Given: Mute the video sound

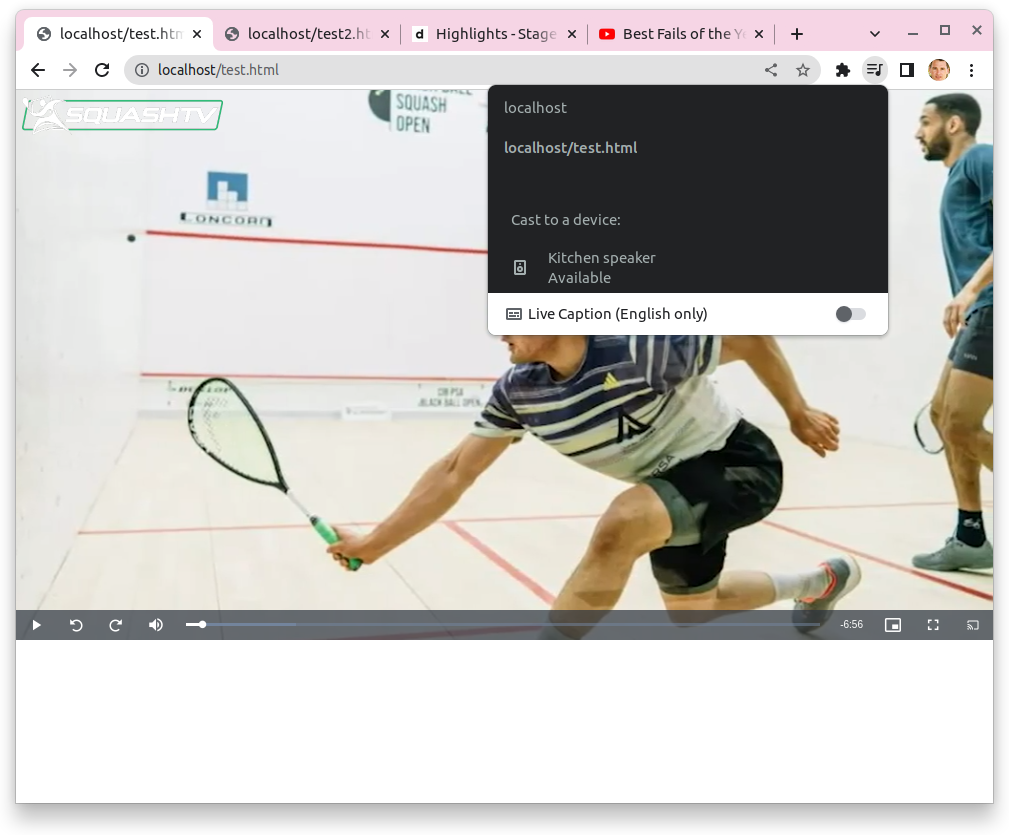Looking at the screenshot, I should pos(155,624).
